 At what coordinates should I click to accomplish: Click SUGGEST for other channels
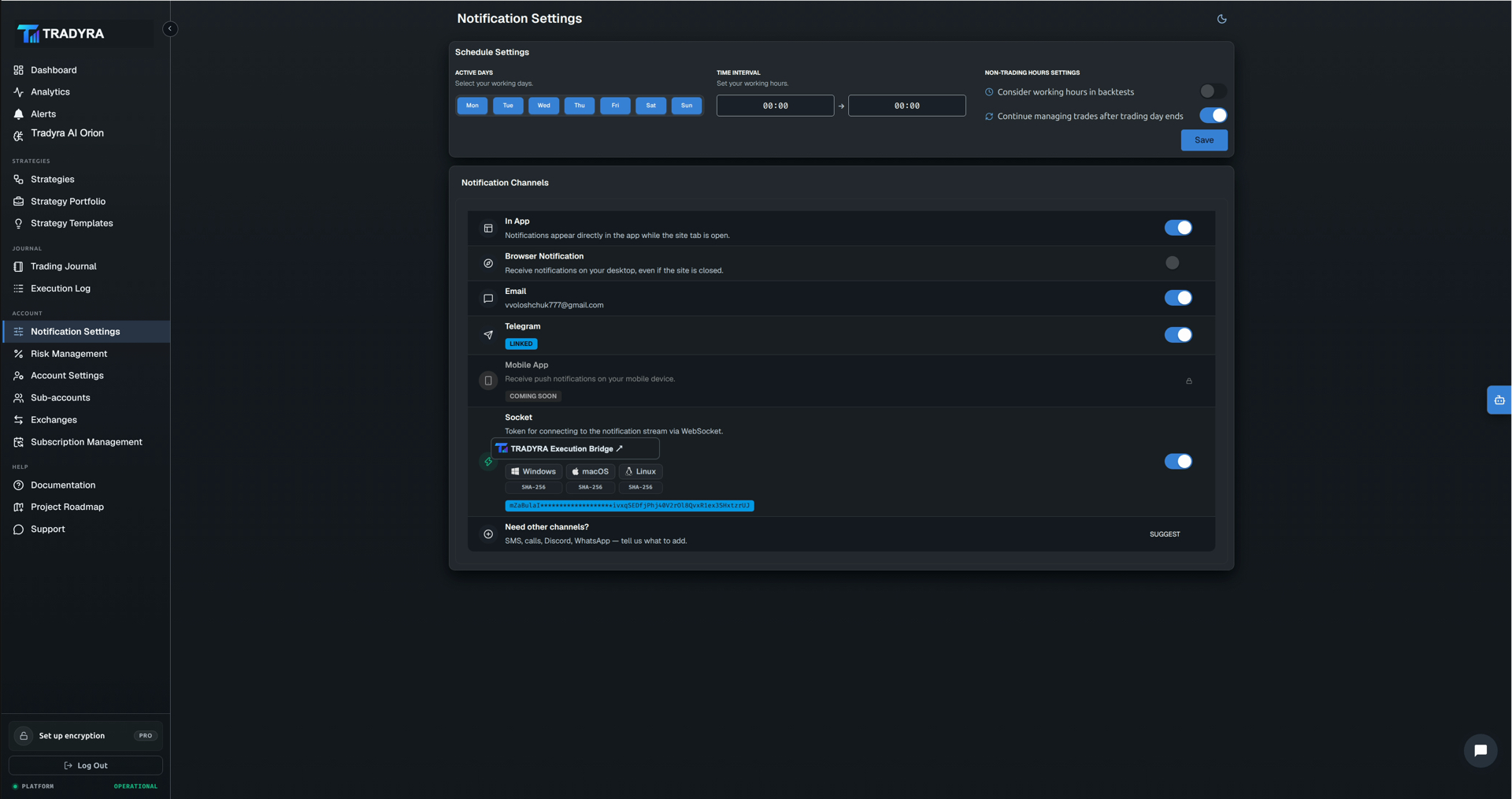pos(1165,534)
